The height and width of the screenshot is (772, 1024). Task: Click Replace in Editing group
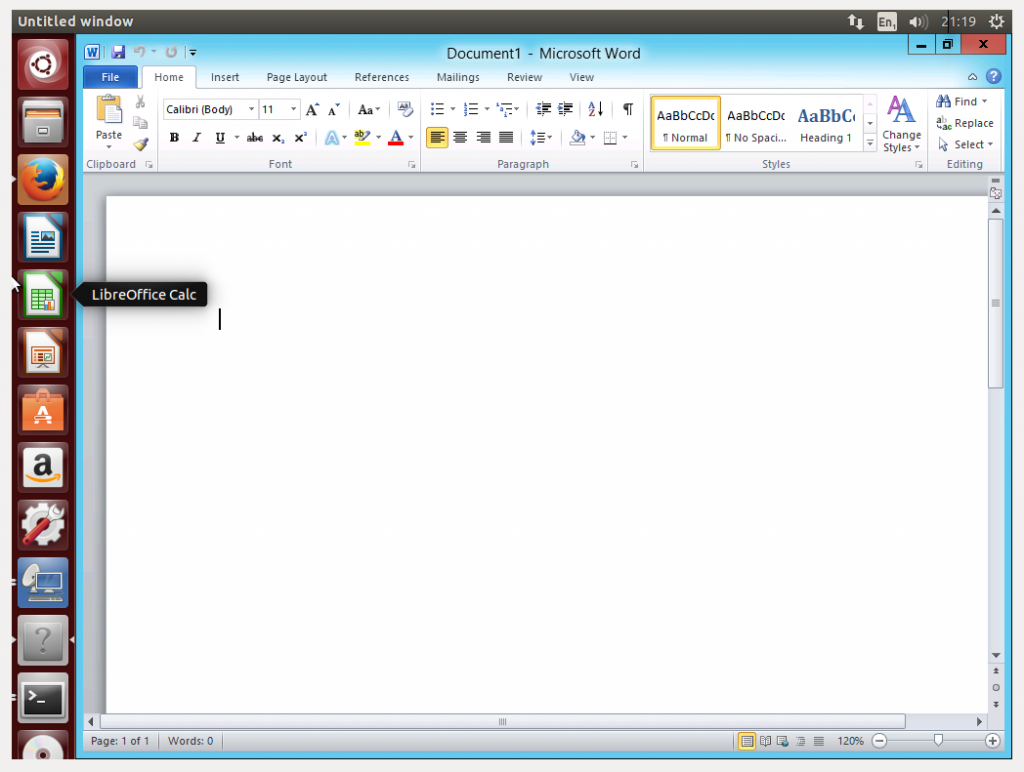[x=965, y=123]
